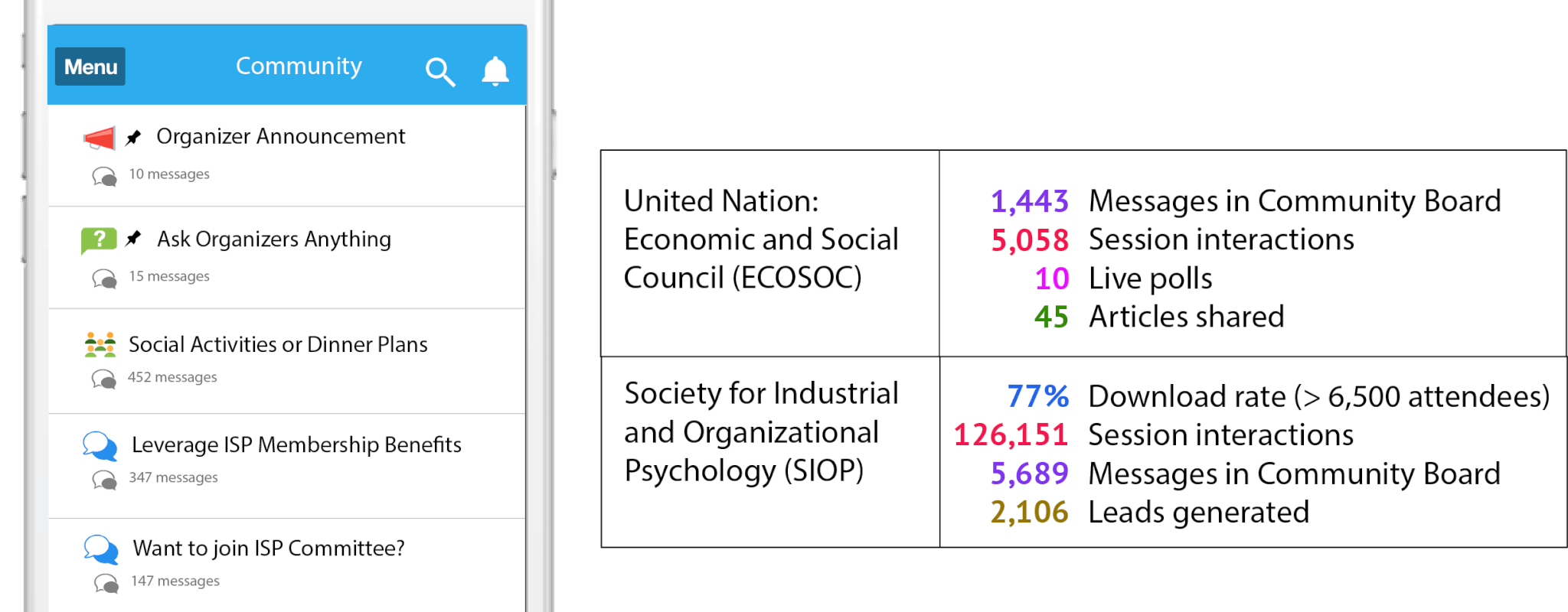This screenshot has width=1568, height=612.
Task: Click the chat icon beside Want to join ISP Committee
Action: 101,549
